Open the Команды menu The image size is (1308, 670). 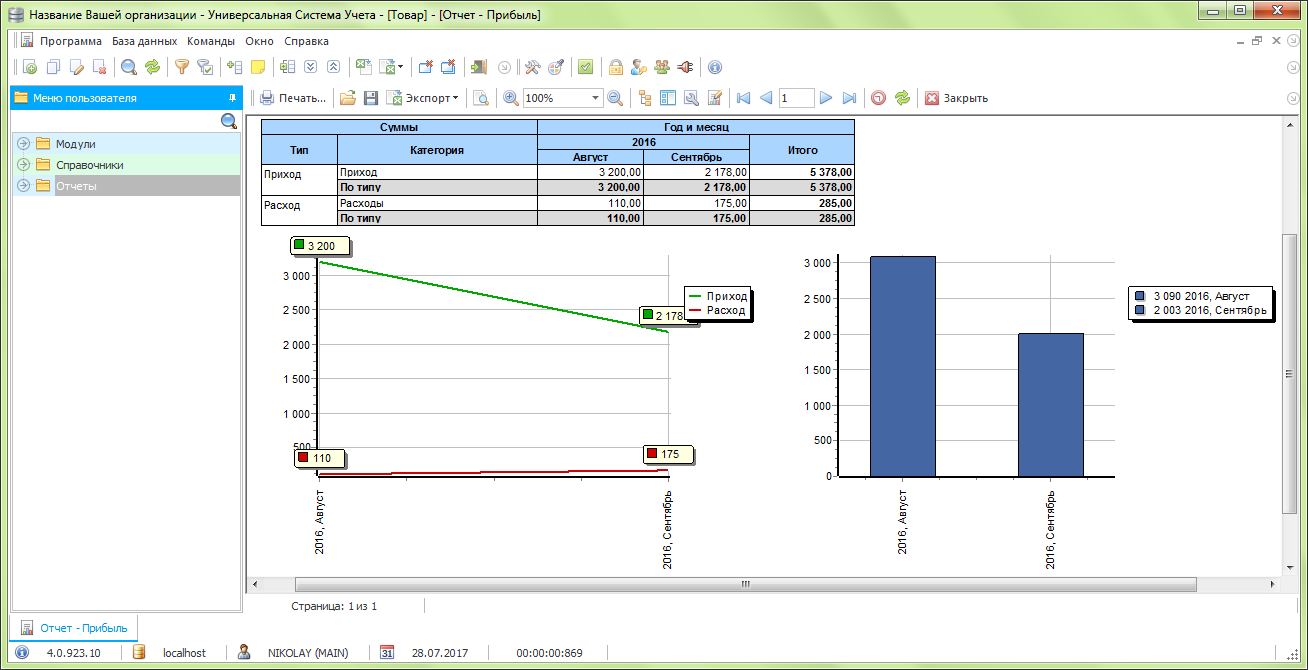click(x=211, y=41)
